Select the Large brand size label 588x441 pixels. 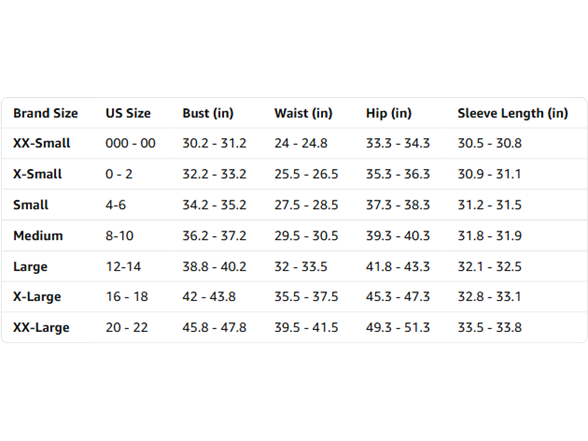pos(30,267)
